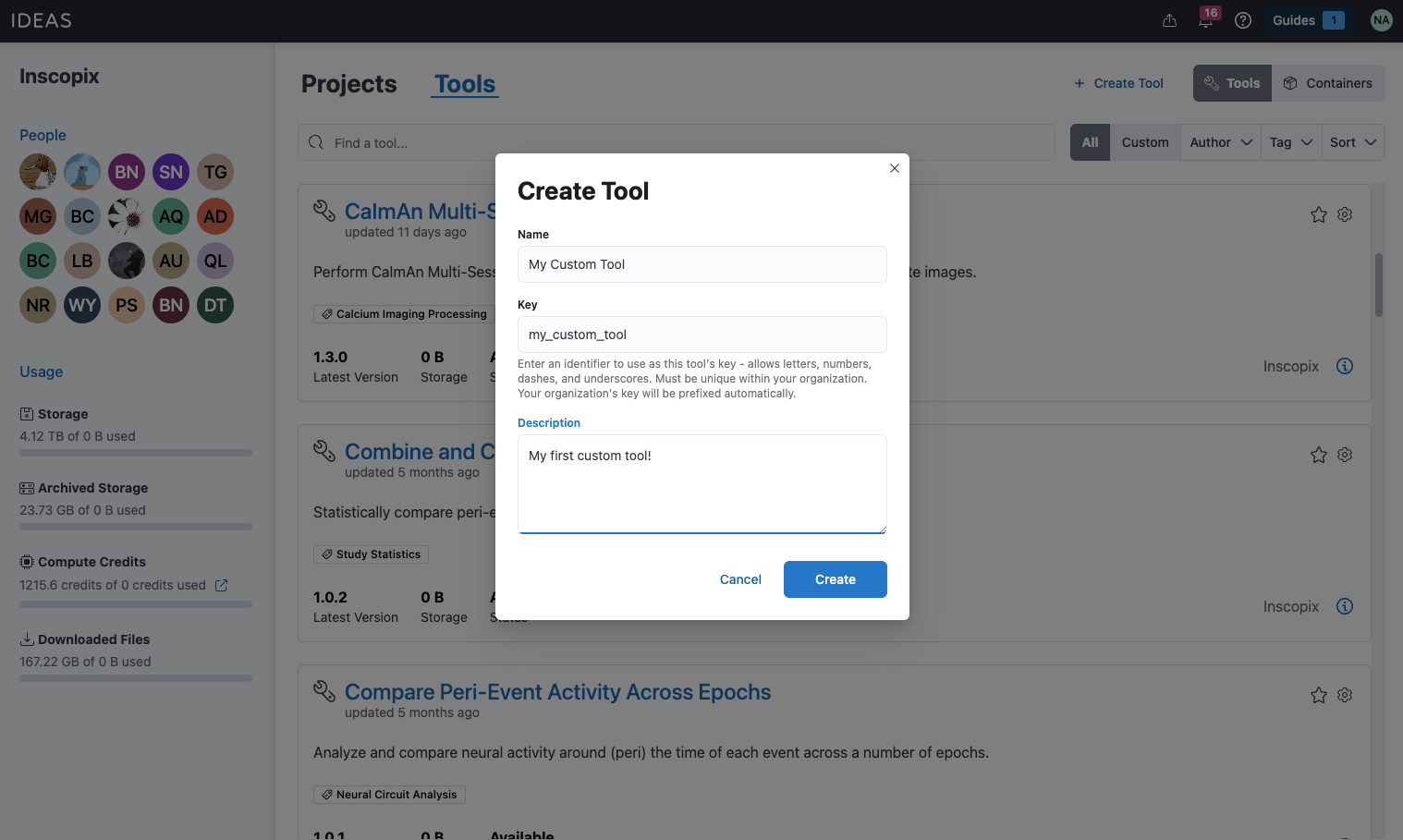Expand the Author filter dropdown
Screen dimensions: 1403x840
[x=1220, y=142]
